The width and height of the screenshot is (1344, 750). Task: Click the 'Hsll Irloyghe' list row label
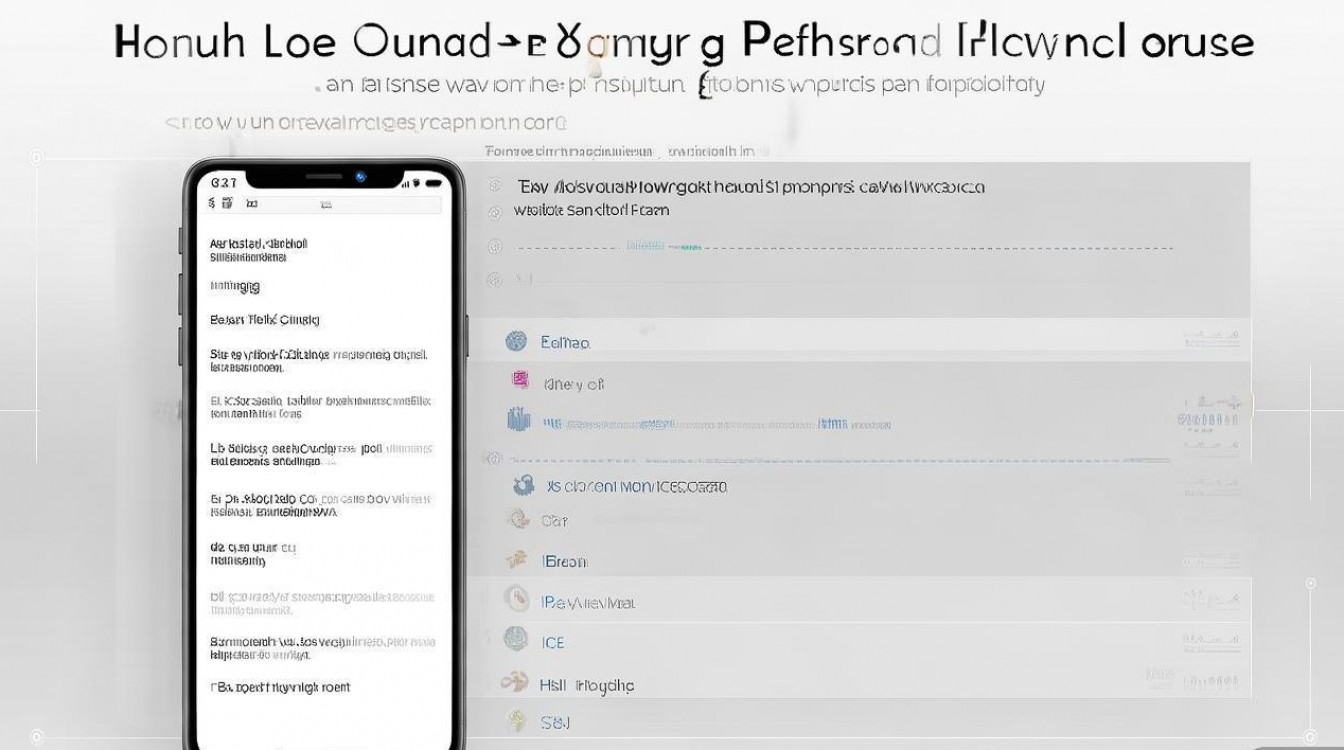pyautogui.click(x=587, y=685)
